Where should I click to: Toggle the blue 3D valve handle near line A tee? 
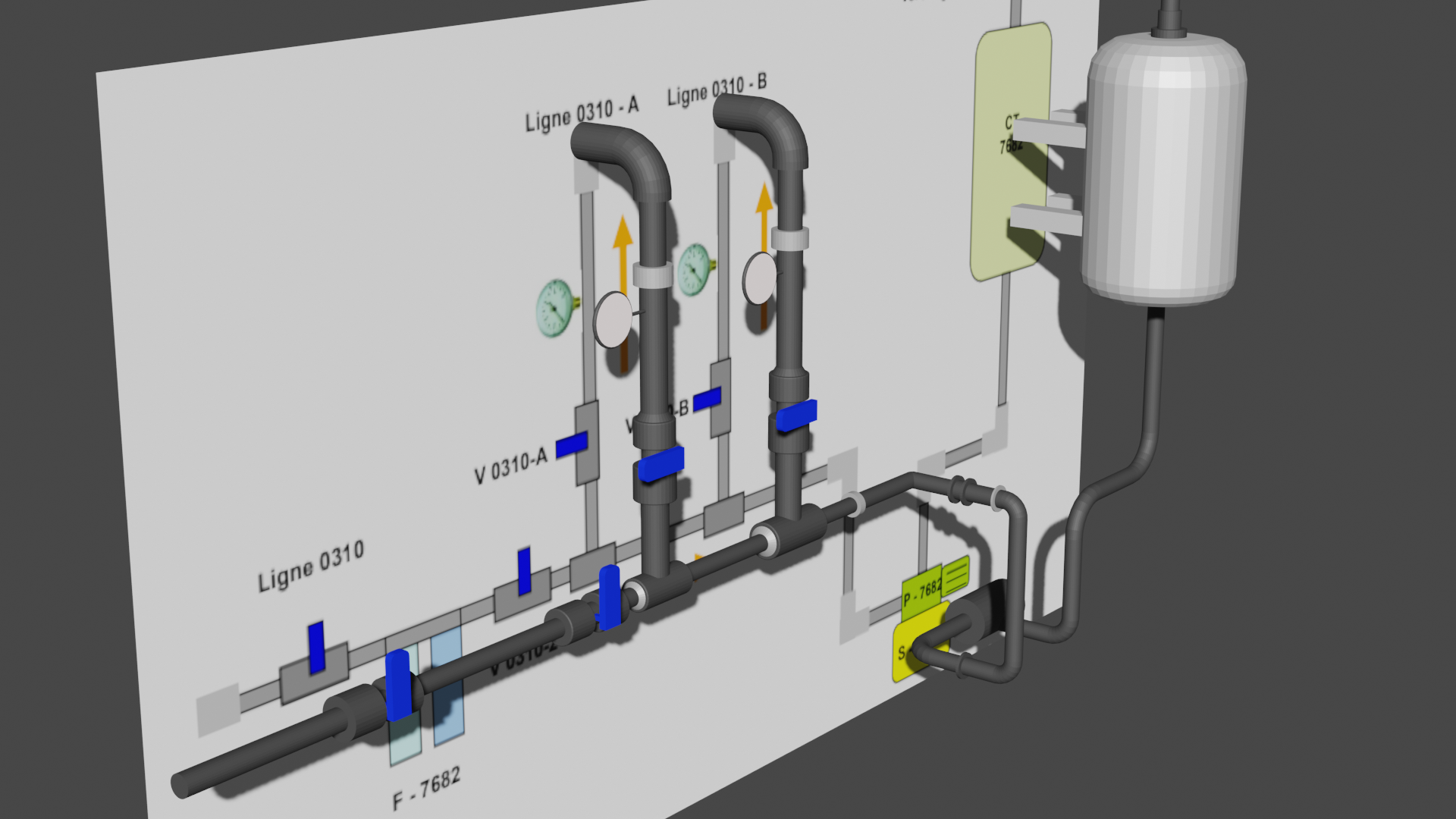click(610, 598)
